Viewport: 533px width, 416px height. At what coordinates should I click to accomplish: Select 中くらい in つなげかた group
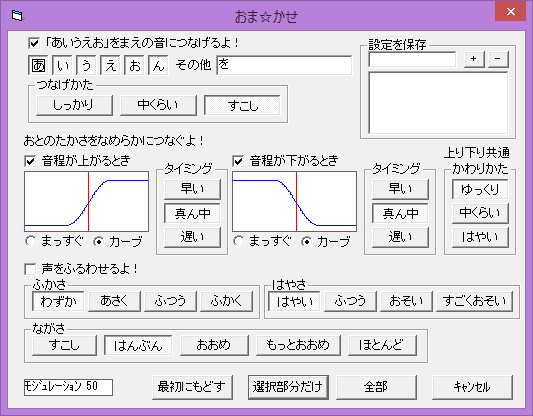click(158, 105)
